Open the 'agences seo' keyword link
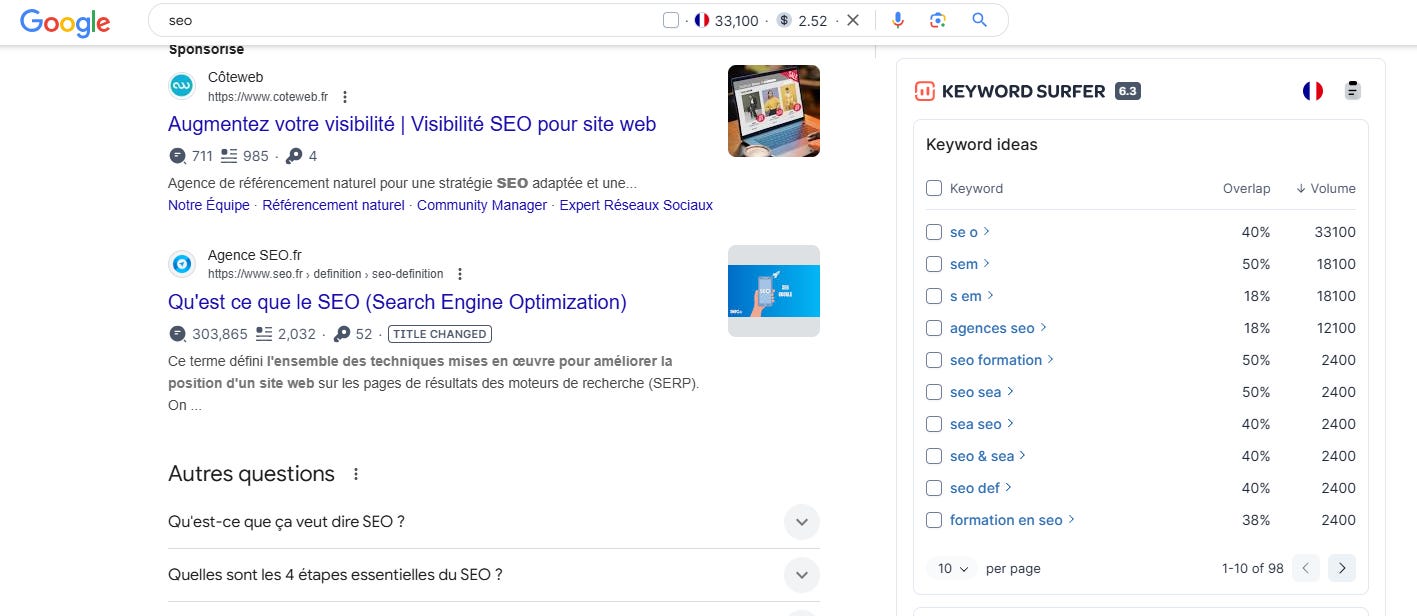The image size is (1417, 616). click(992, 328)
